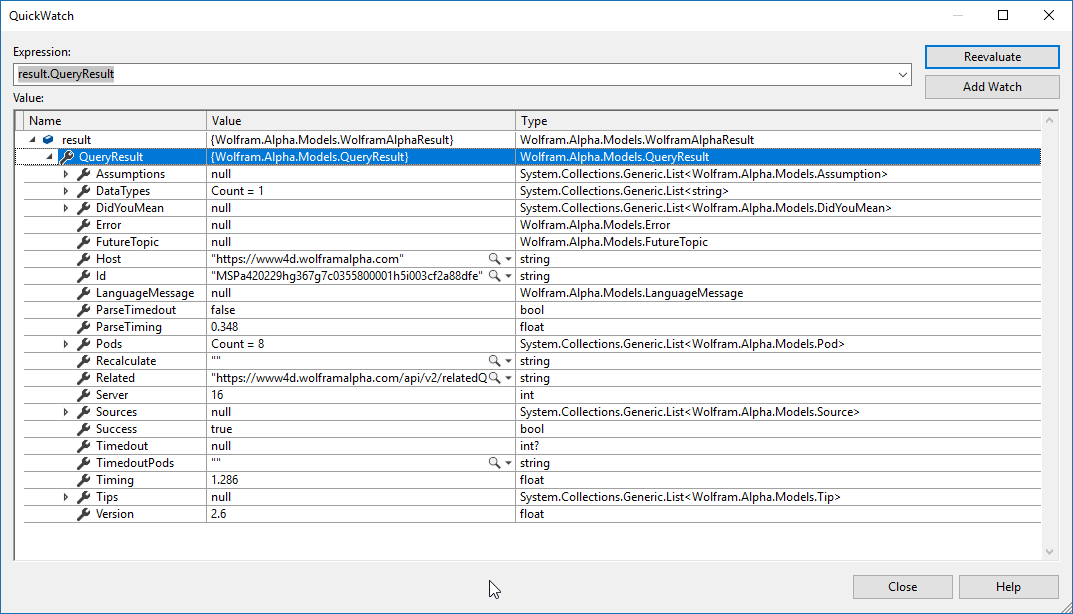The width and height of the screenshot is (1073, 614).
Task: Open the TimedoutPods value visualizer magnifier
Action: click(x=494, y=463)
